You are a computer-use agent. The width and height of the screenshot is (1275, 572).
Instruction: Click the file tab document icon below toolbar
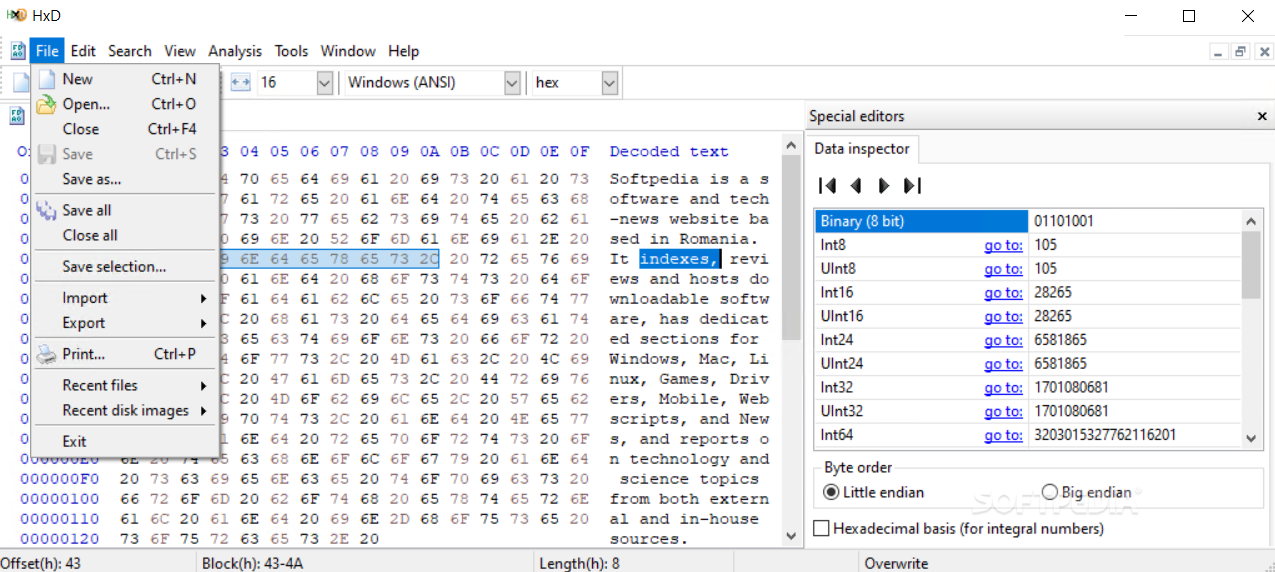point(17,116)
